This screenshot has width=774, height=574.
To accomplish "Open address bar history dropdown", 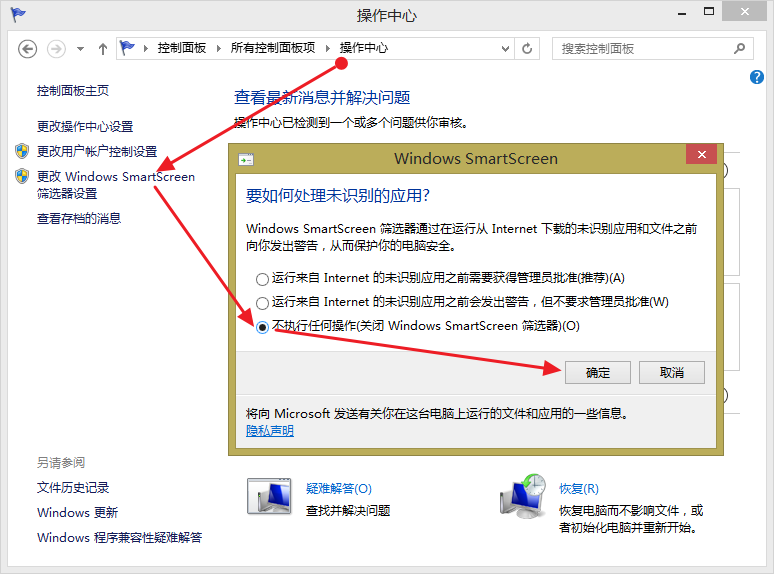I will tap(505, 49).
